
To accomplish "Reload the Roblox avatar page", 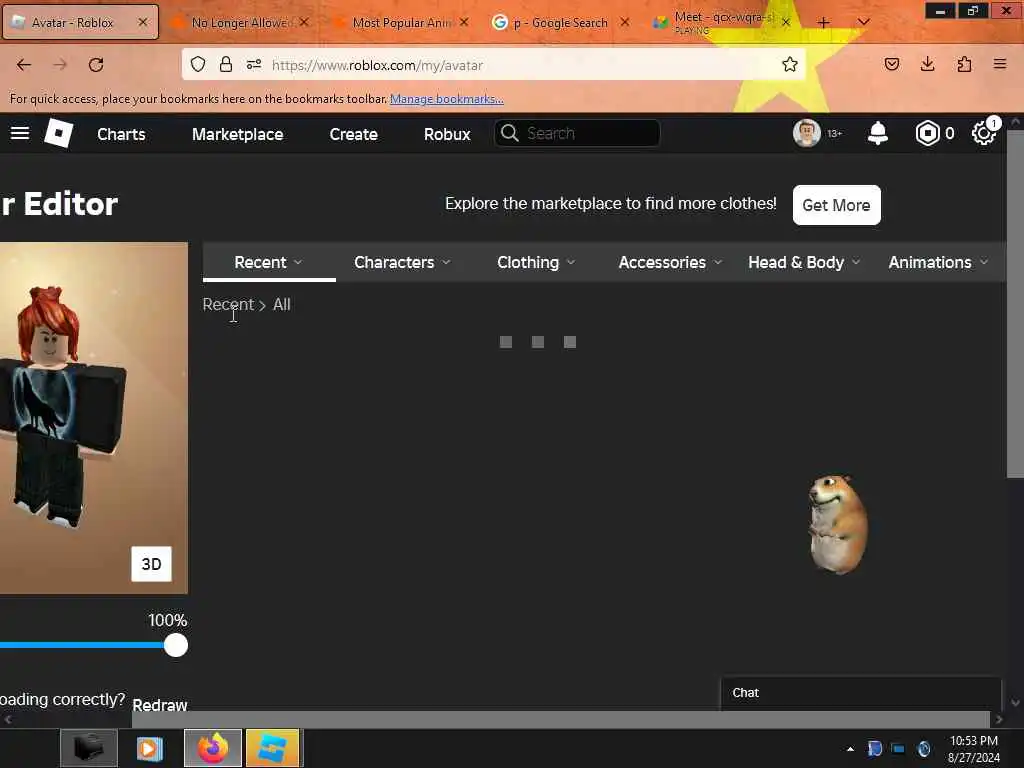I will (96, 65).
